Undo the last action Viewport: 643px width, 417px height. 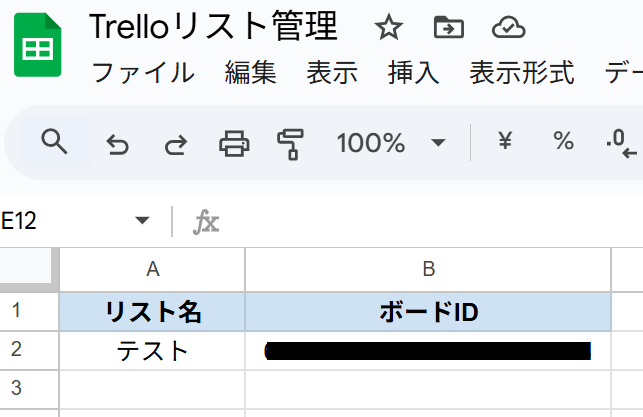tap(117, 144)
